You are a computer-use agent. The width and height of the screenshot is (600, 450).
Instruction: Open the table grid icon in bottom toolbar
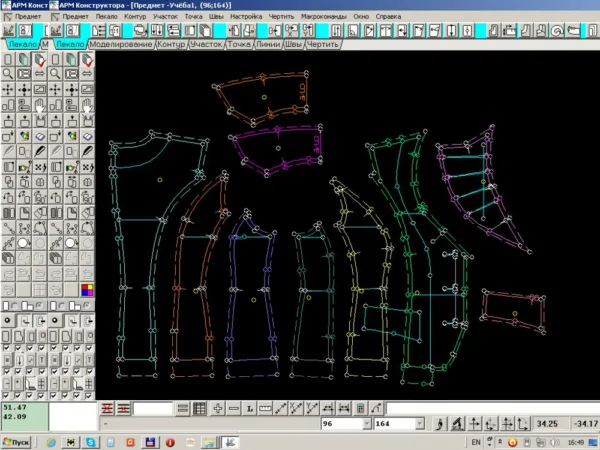(199, 409)
